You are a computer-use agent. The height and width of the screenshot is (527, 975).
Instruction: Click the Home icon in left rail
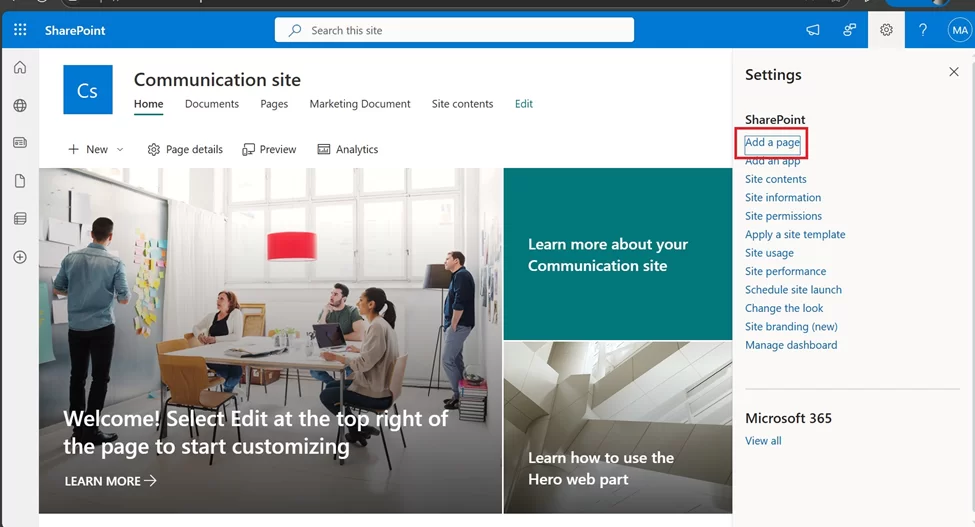[20, 68]
